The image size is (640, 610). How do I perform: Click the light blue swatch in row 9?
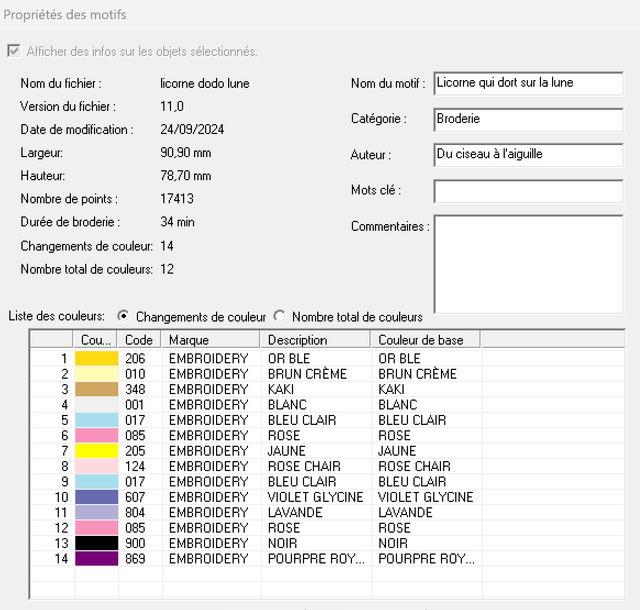(97, 482)
